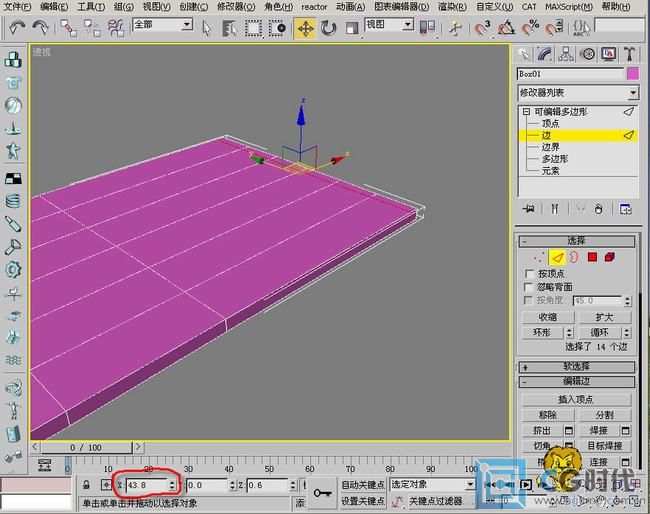Toggle Angle Snap icon

pos(506,29)
